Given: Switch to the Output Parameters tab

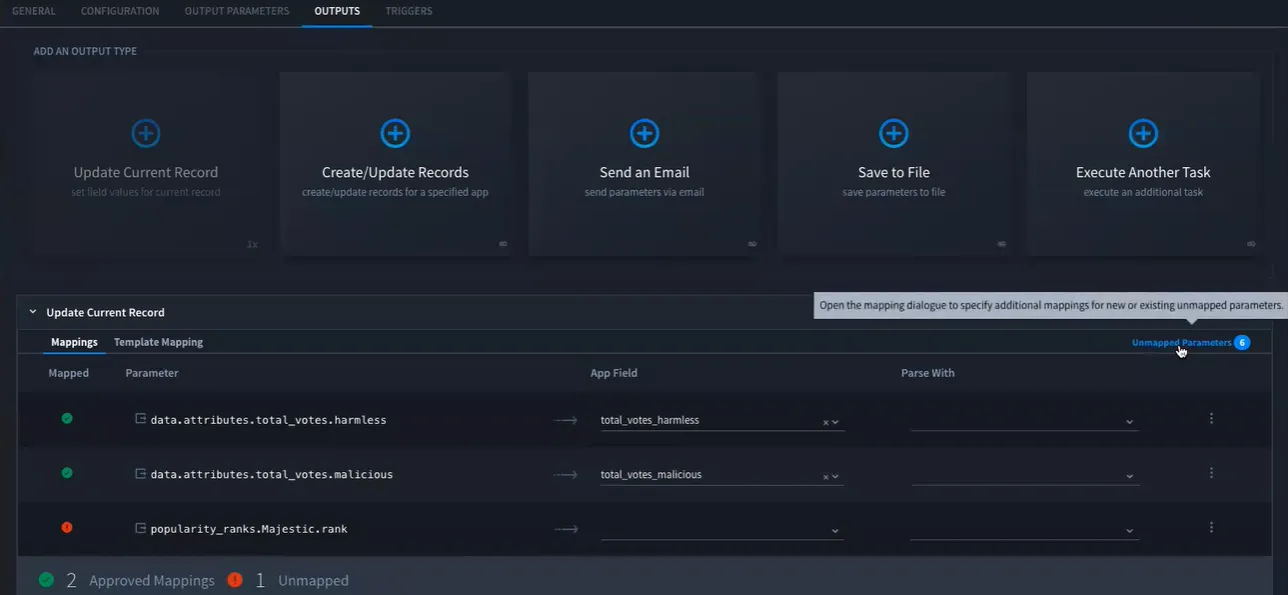Looking at the screenshot, I should [237, 11].
